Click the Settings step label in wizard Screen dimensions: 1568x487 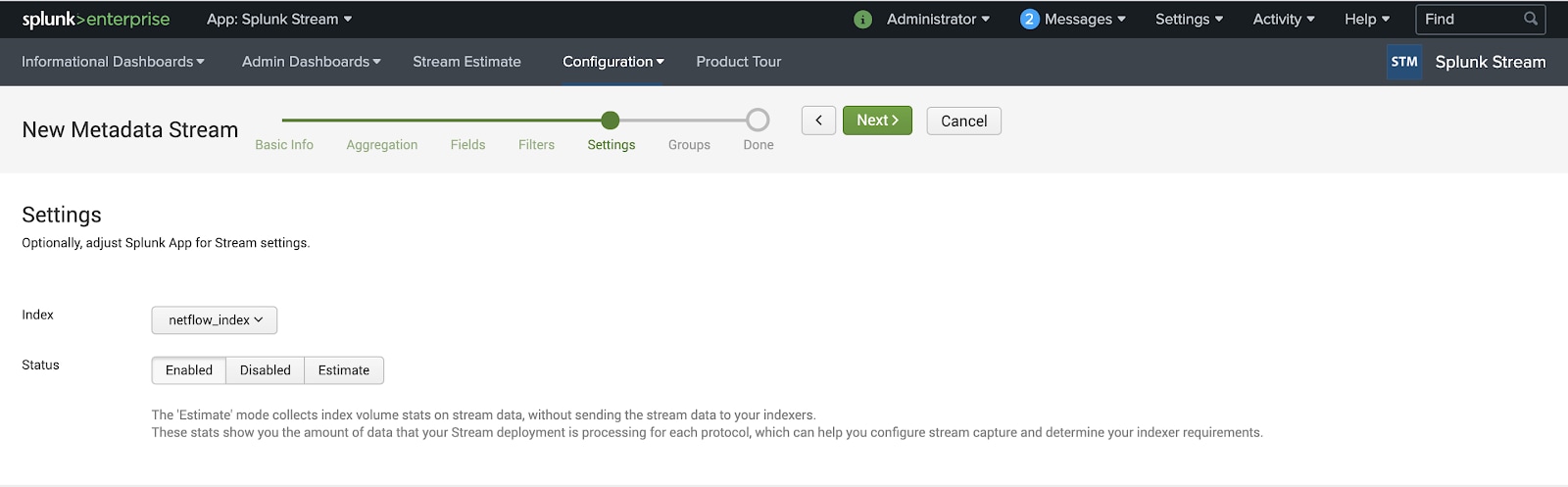pyautogui.click(x=612, y=145)
